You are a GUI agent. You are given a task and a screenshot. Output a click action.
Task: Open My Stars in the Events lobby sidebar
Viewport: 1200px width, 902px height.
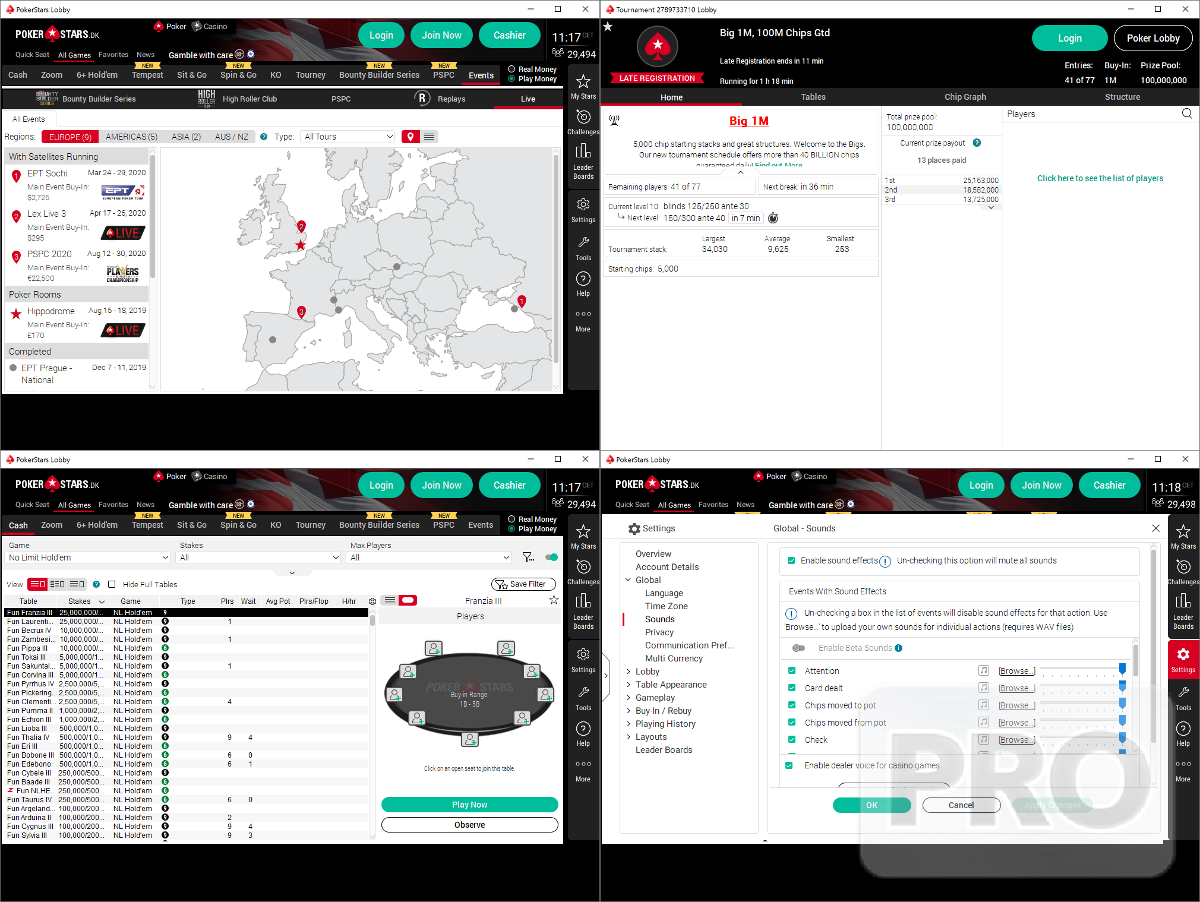(583, 86)
